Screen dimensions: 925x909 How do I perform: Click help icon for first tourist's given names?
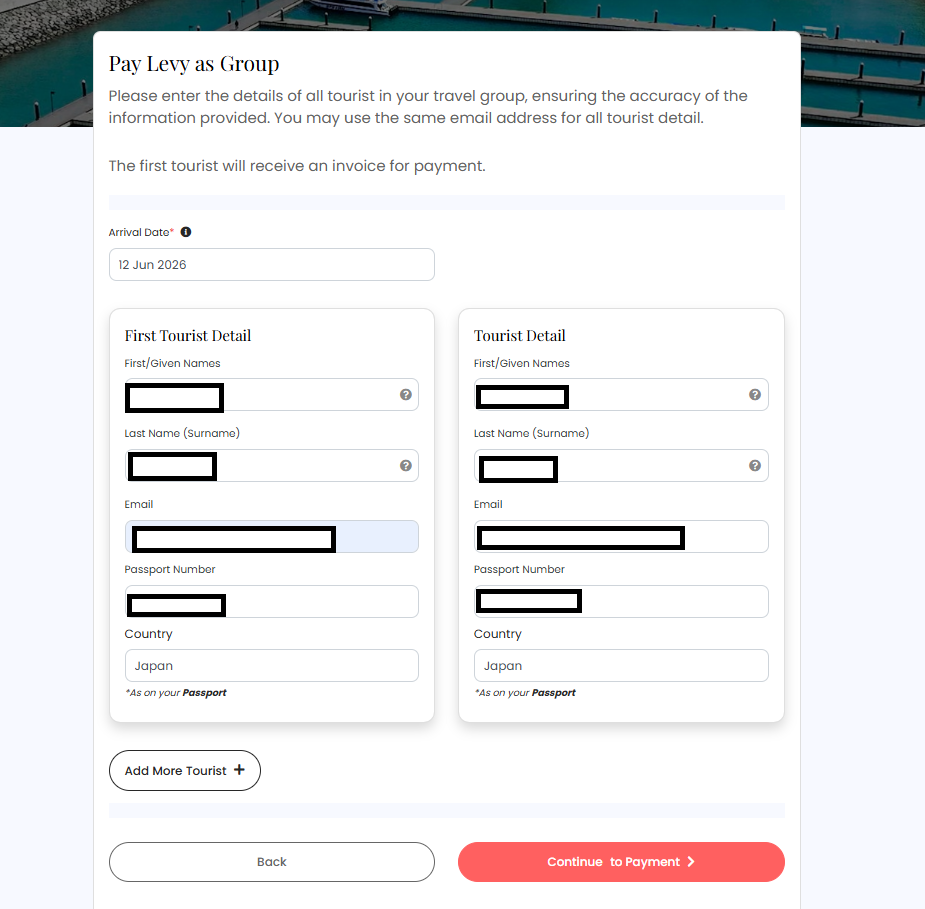point(406,395)
